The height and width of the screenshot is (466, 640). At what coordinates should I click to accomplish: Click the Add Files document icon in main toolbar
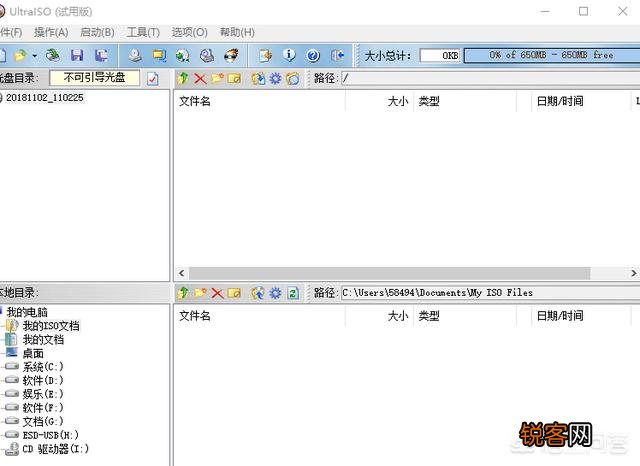265,55
